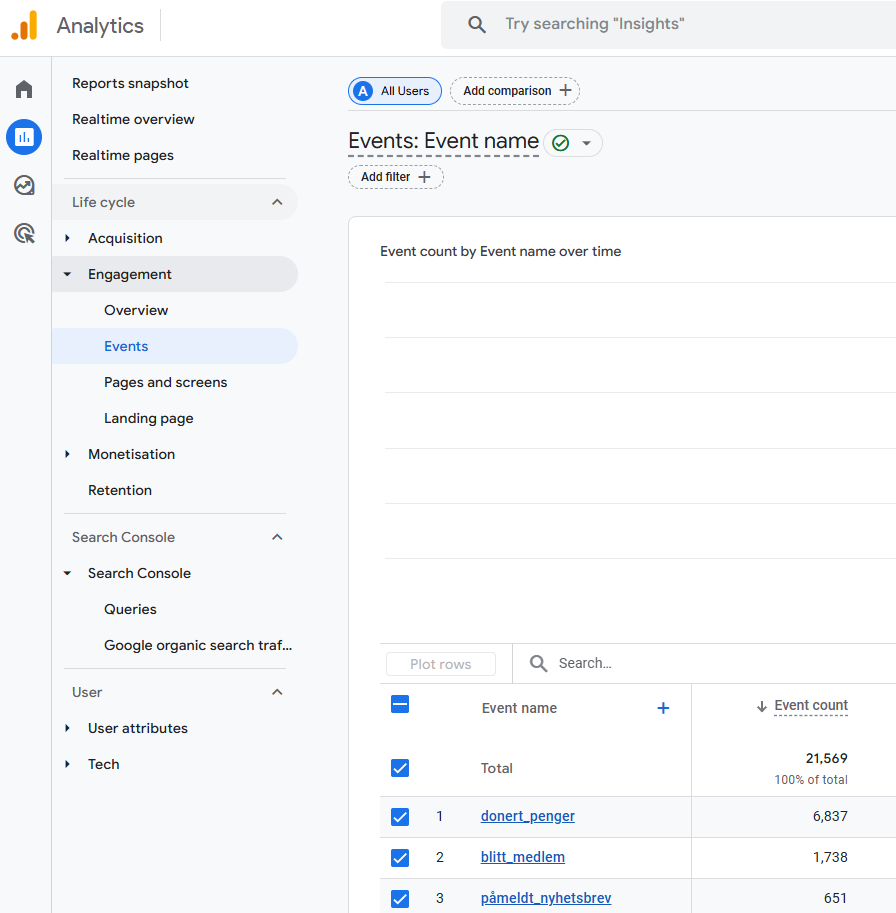Click the plus icon beside Event name column
Viewport: 896px width, 913px height.
662,708
